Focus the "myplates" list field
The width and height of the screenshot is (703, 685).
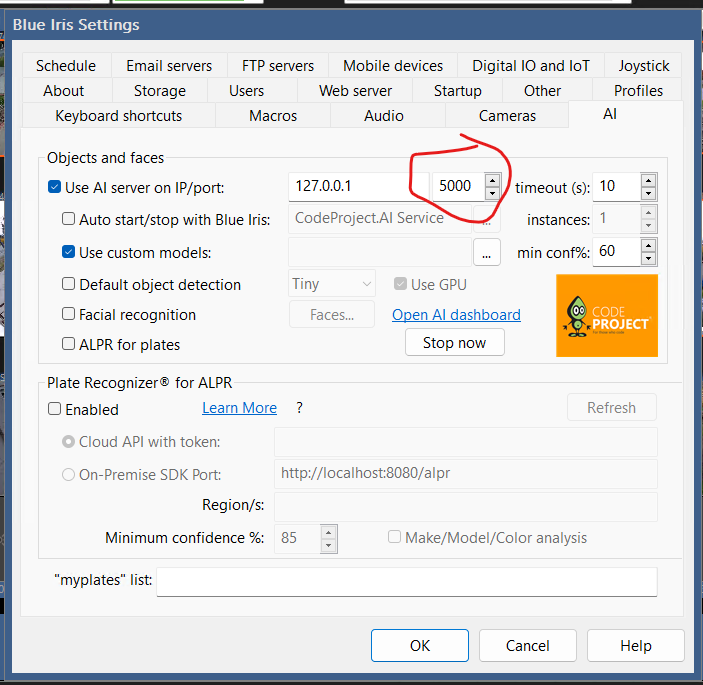[407, 582]
